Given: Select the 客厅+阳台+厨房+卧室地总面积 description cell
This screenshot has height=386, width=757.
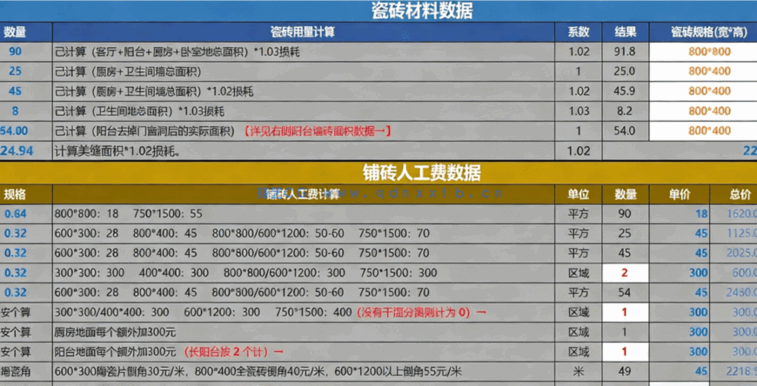Looking at the screenshot, I should [303, 52].
